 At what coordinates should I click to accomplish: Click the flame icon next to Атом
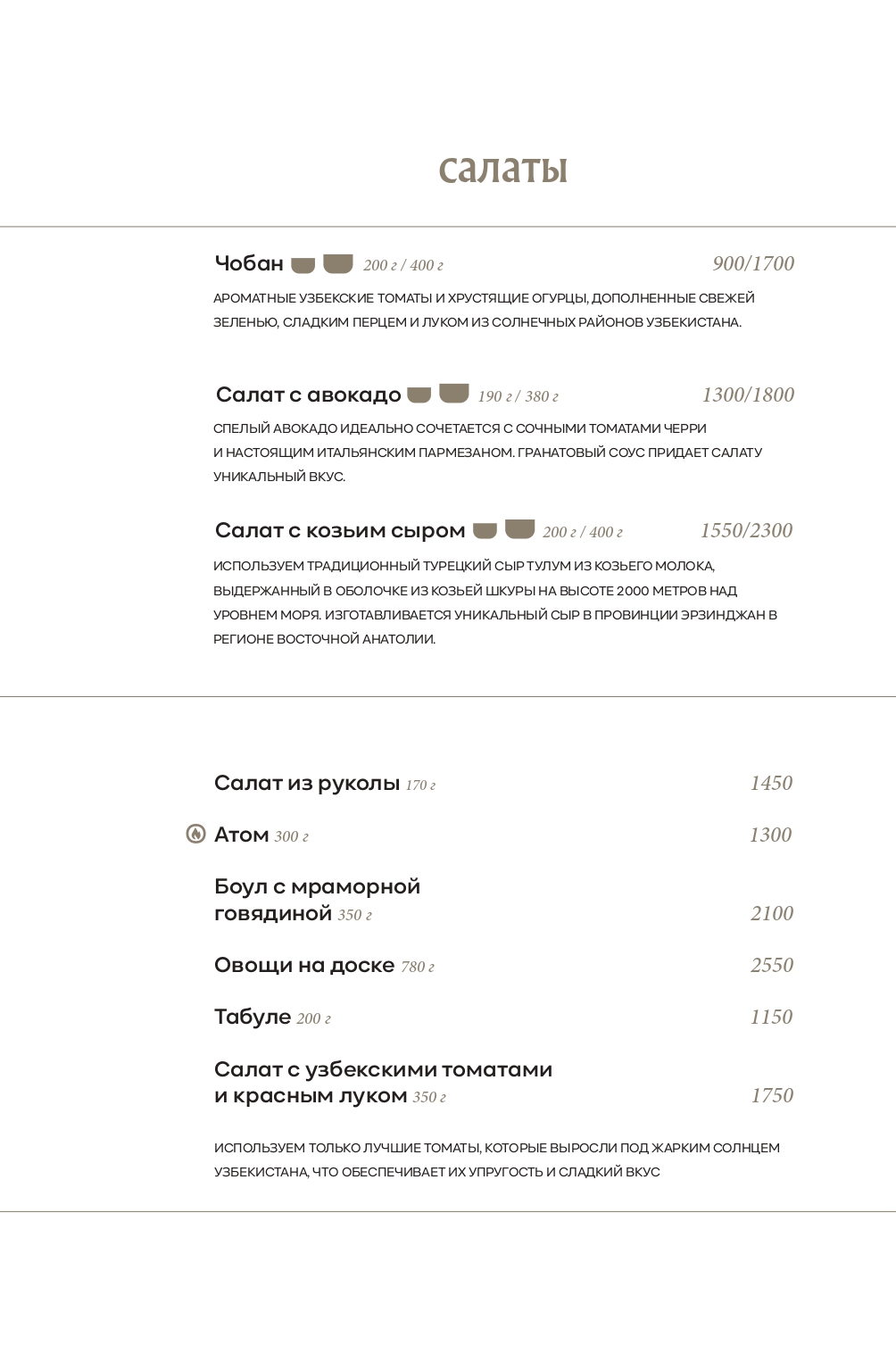pyautogui.click(x=195, y=834)
